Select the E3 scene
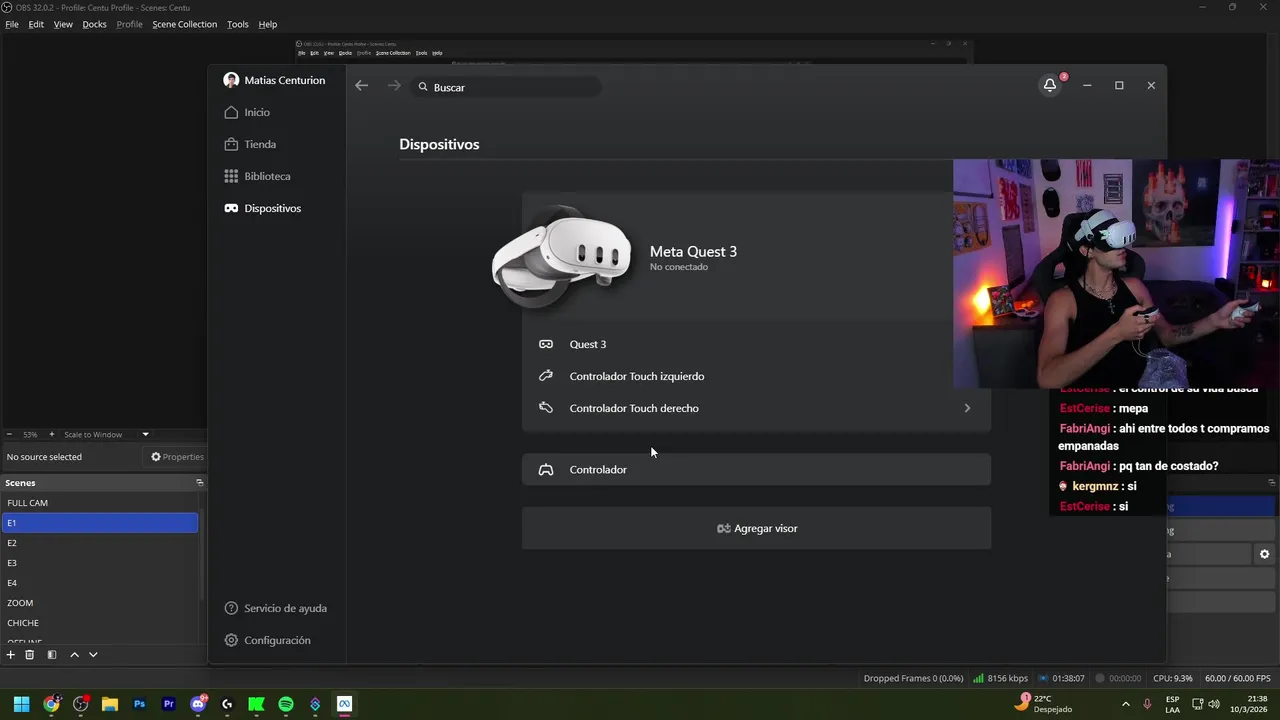The height and width of the screenshot is (720, 1280). click(x=100, y=563)
